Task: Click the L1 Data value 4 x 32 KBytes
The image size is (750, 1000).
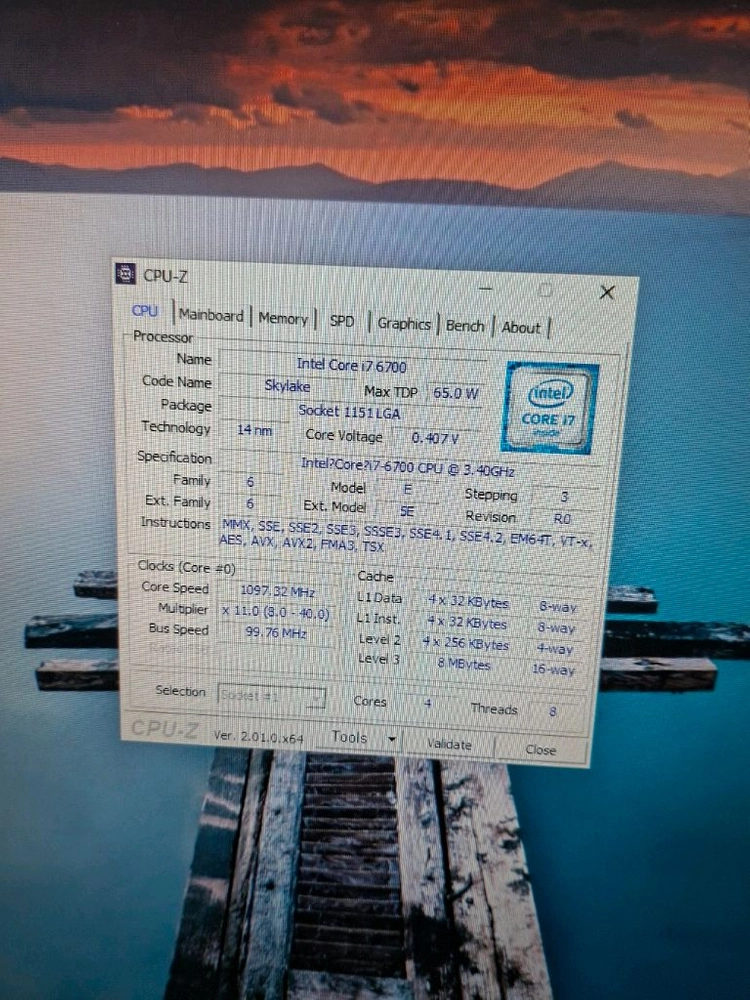Action: point(468,601)
